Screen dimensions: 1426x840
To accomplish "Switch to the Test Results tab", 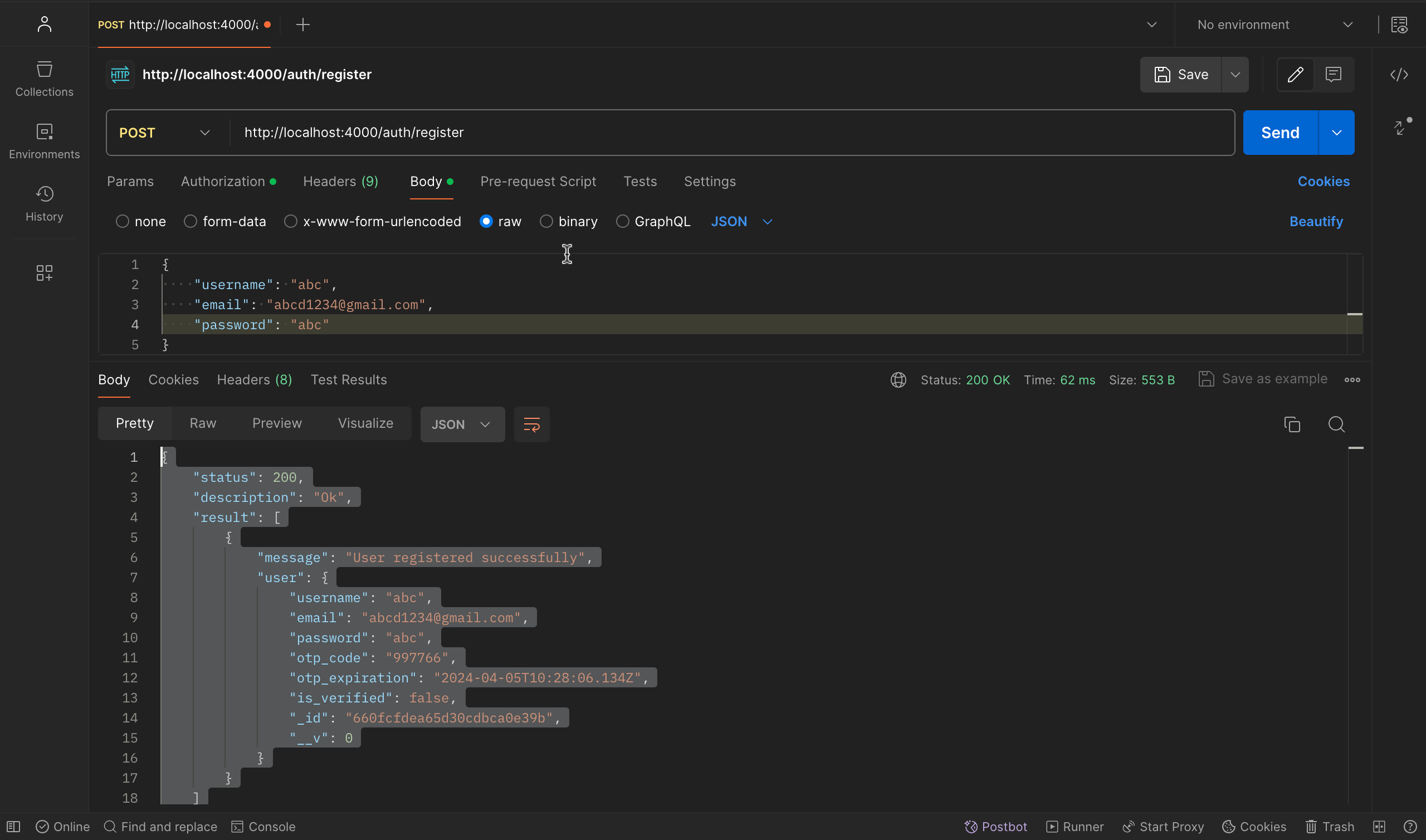I will click(348, 380).
